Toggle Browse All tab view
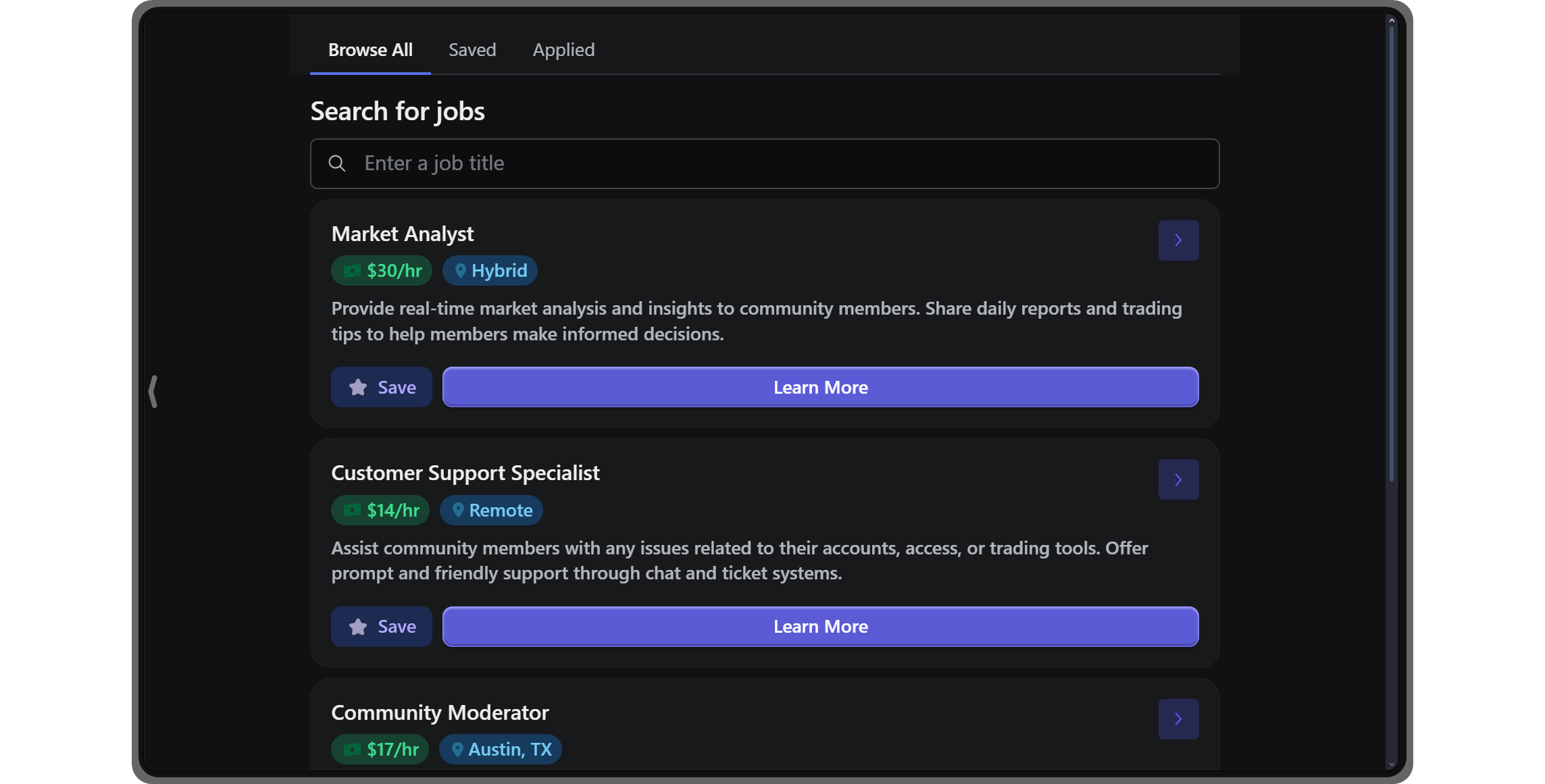The width and height of the screenshot is (1545, 784). 371,49
